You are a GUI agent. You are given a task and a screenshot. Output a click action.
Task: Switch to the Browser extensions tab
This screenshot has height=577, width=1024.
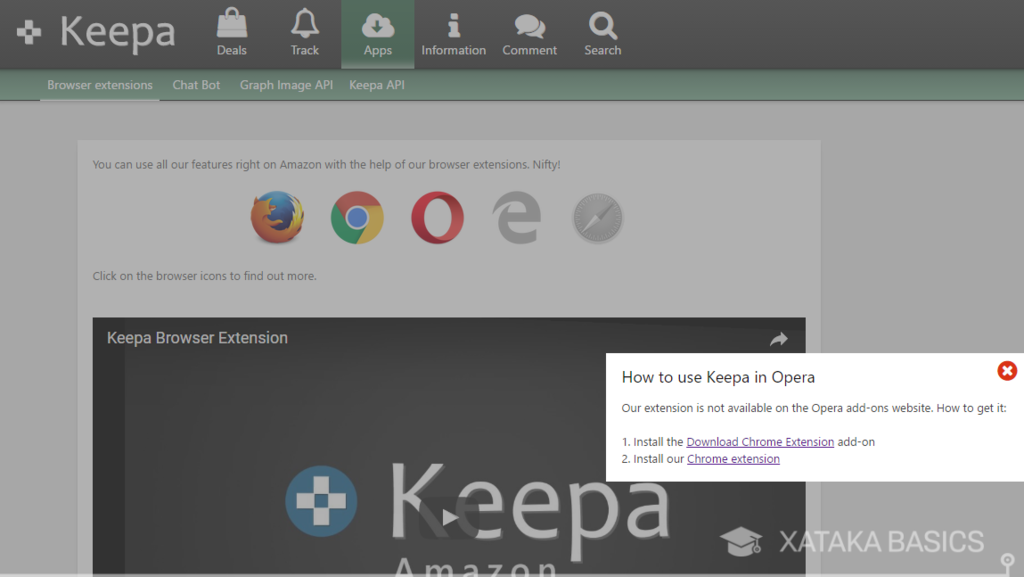point(100,85)
